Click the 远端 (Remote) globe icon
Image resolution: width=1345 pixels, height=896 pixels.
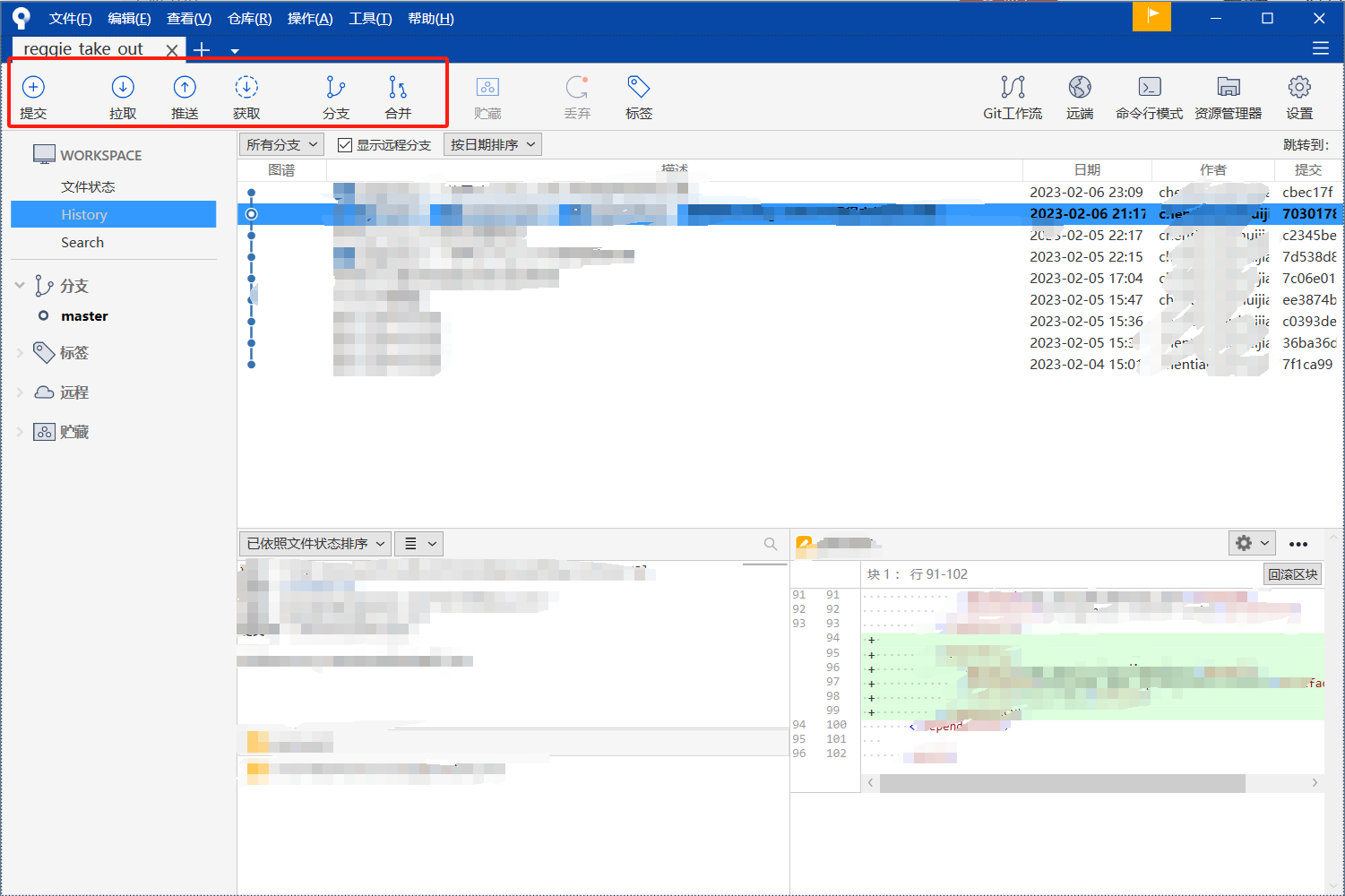click(x=1080, y=87)
